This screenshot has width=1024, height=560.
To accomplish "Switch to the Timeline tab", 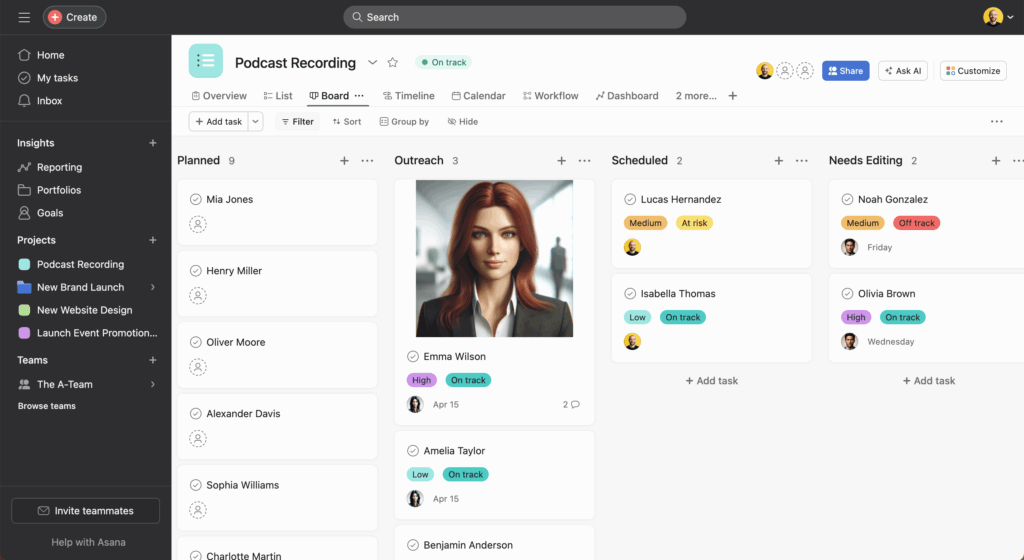I will (408, 96).
